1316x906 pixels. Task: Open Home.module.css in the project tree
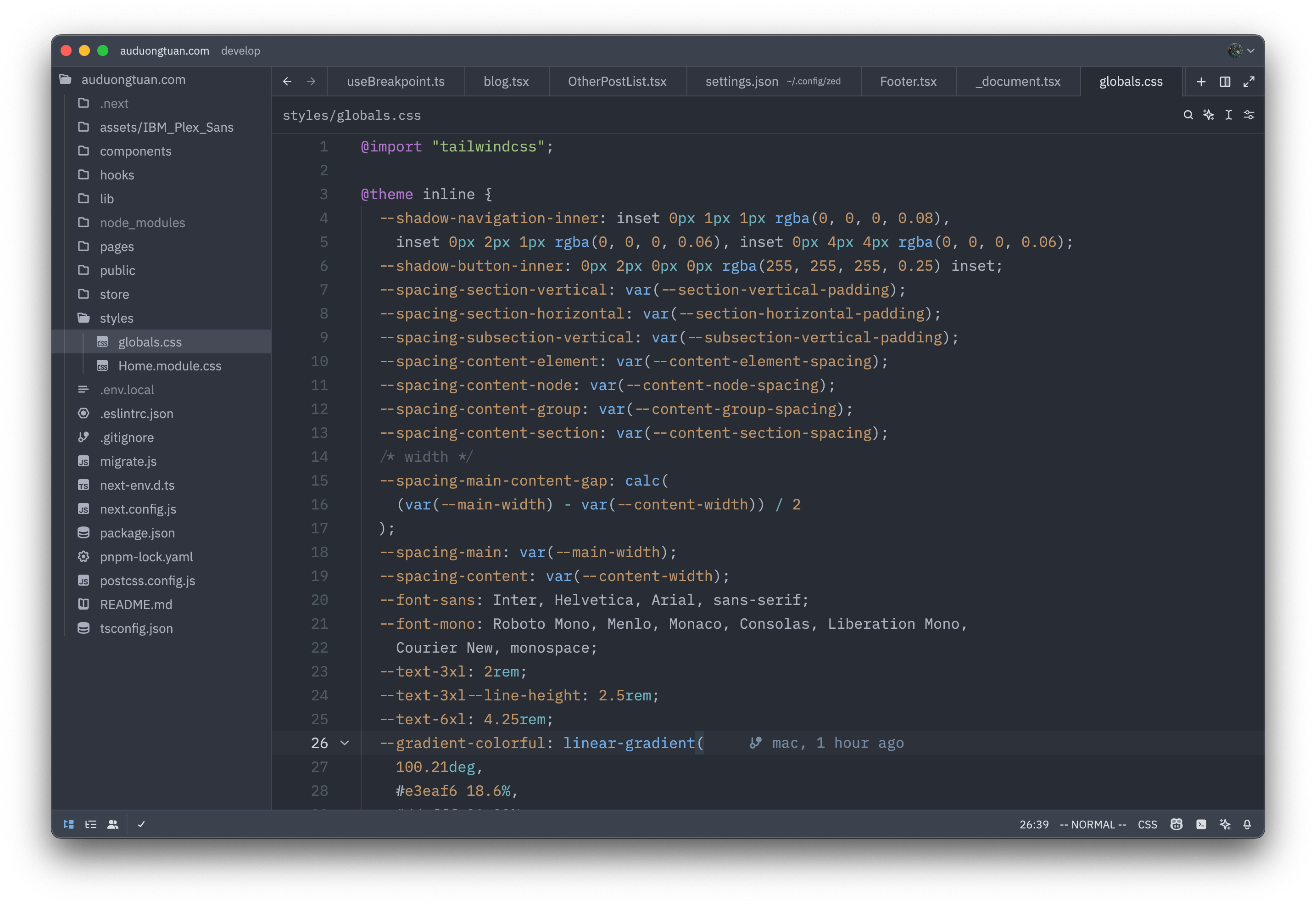161,366
